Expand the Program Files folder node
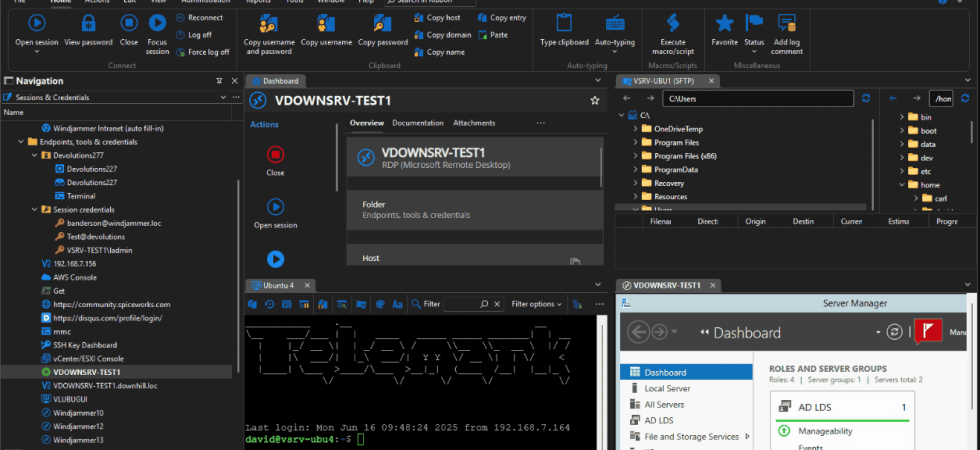This screenshot has height=450, width=980. pos(635,142)
